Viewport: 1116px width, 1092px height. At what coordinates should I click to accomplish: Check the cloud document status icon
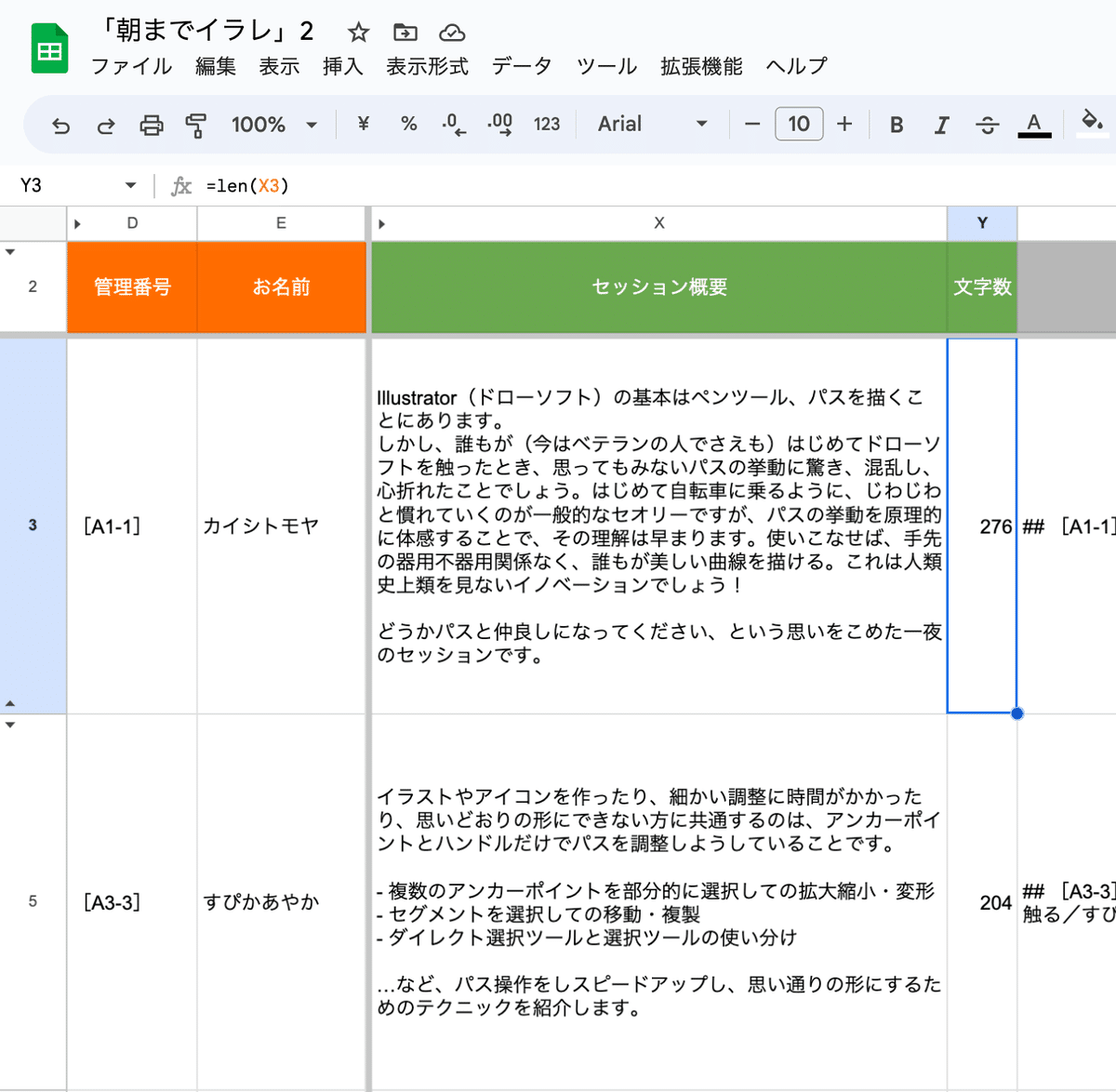tap(452, 33)
